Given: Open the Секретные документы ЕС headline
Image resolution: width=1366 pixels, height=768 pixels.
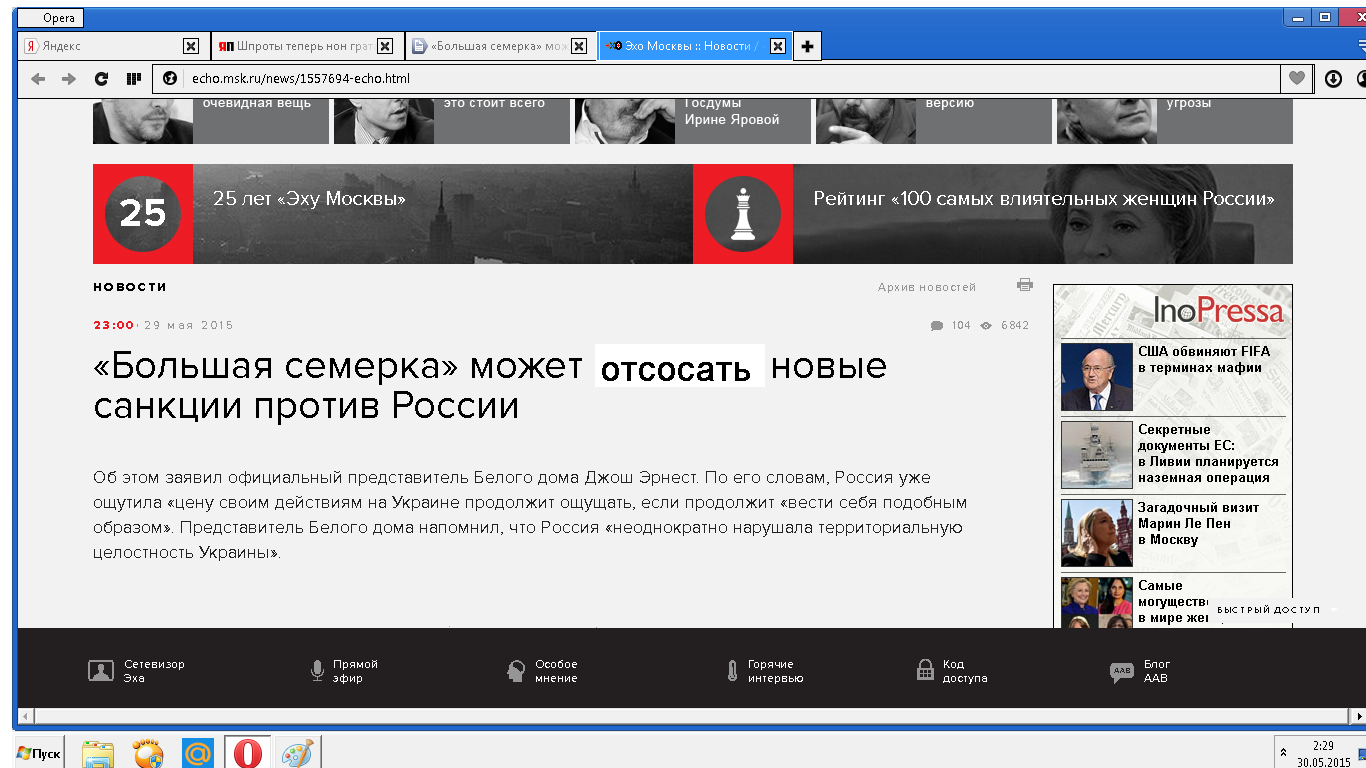Looking at the screenshot, I should coord(1209,454).
